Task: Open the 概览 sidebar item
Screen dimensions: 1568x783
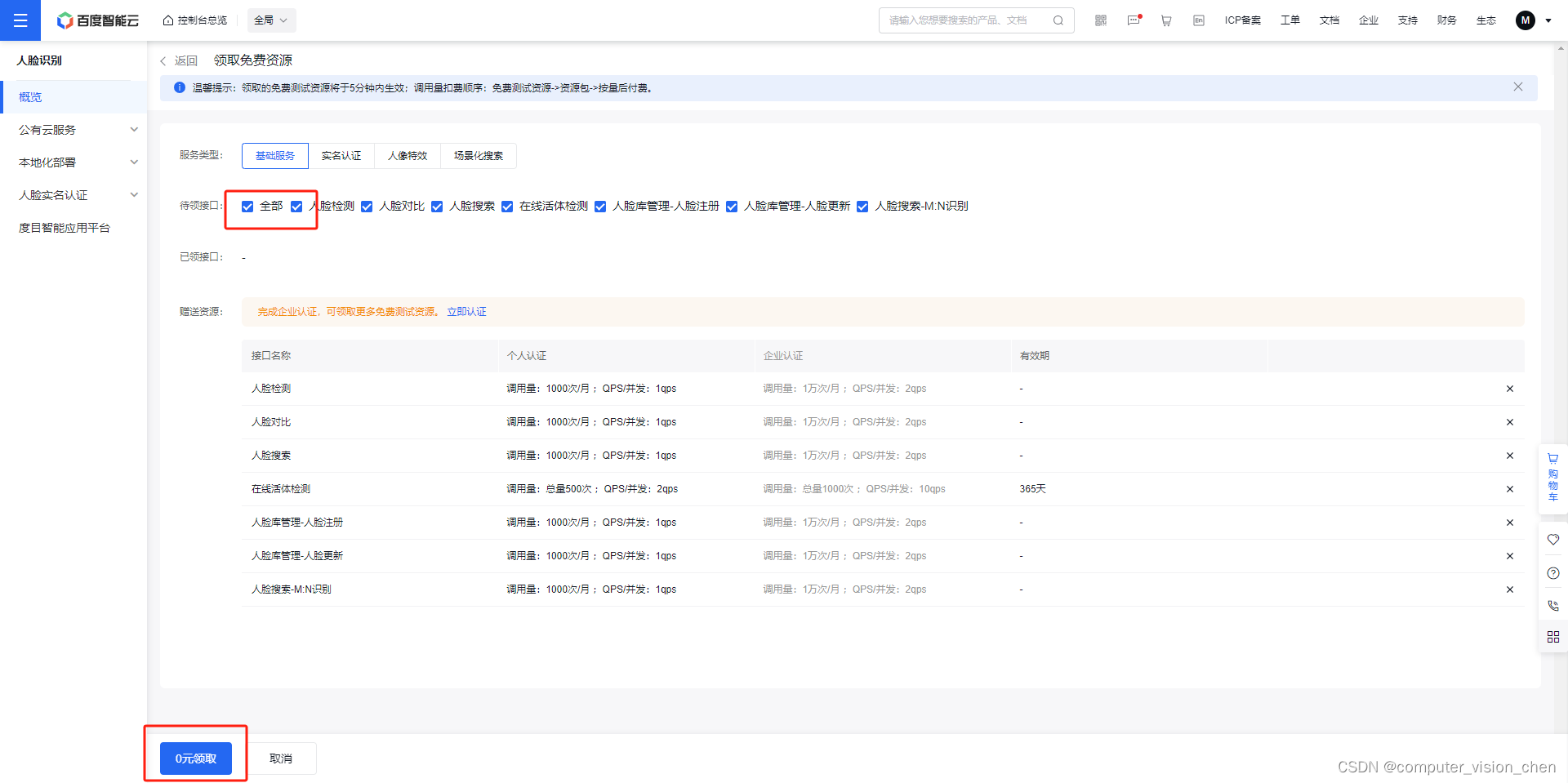Action: tap(73, 97)
